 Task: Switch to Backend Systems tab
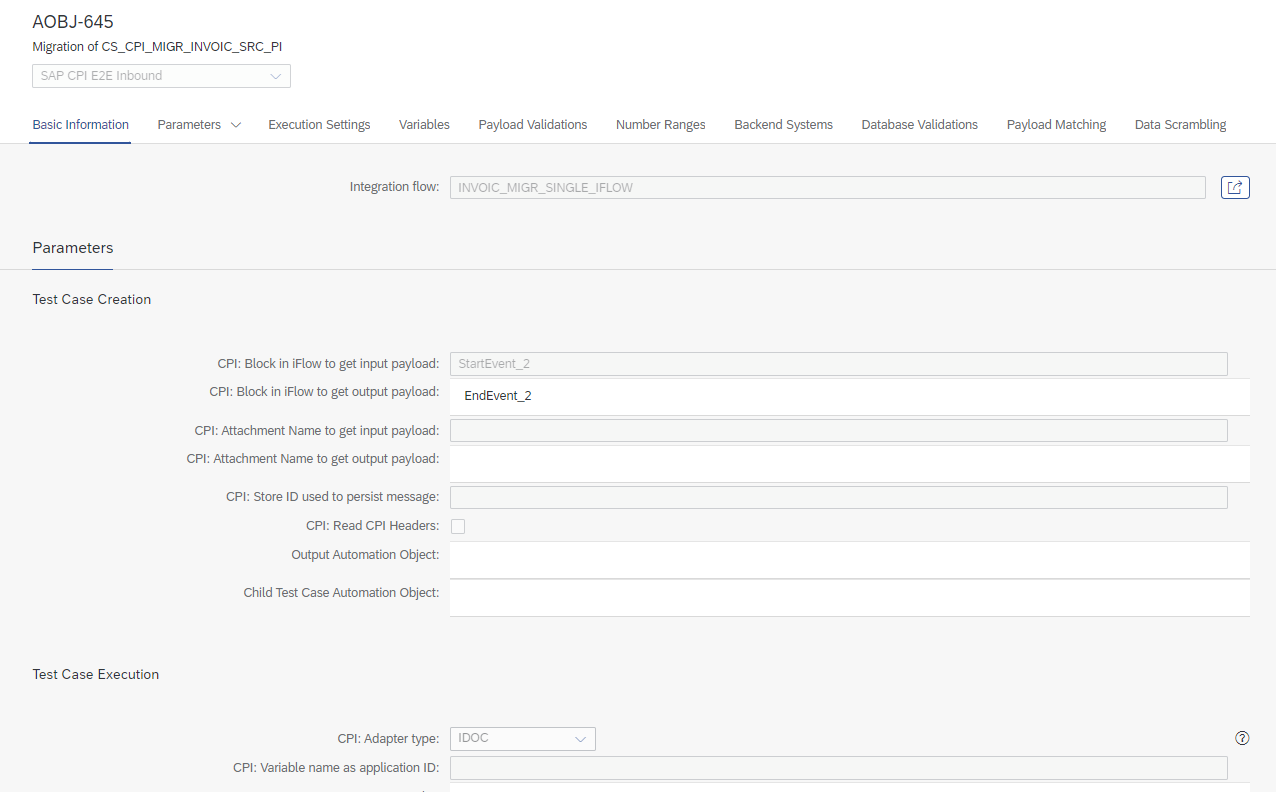(783, 125)
